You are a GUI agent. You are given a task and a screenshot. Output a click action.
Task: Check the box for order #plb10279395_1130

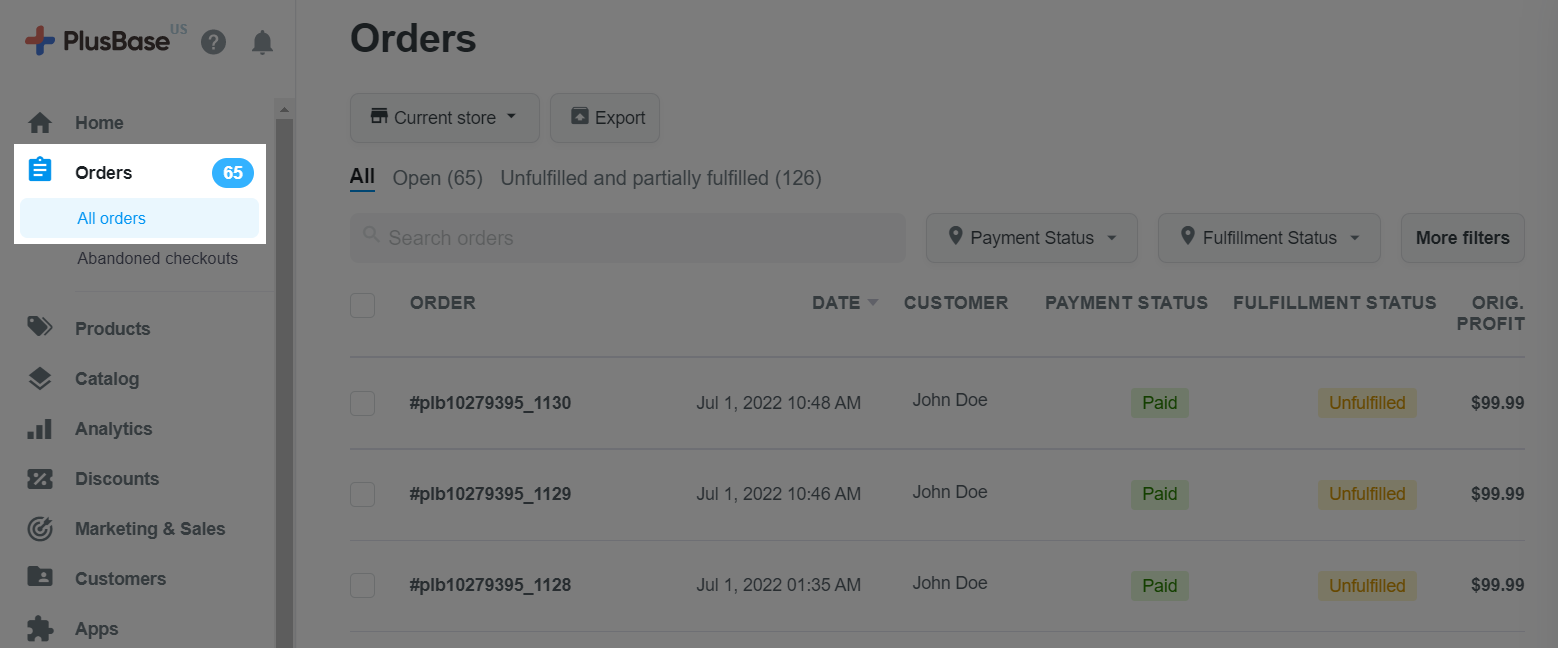(x=362, y=403)
